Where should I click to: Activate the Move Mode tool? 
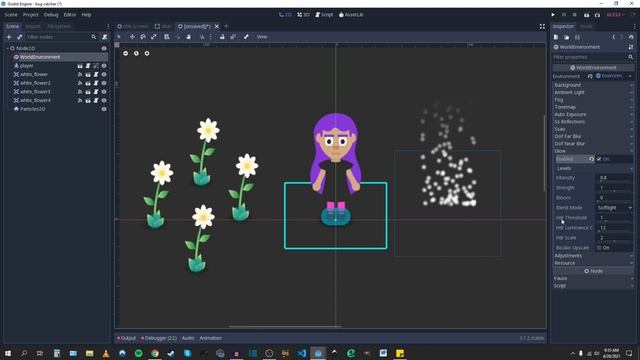tap(132, 37)
